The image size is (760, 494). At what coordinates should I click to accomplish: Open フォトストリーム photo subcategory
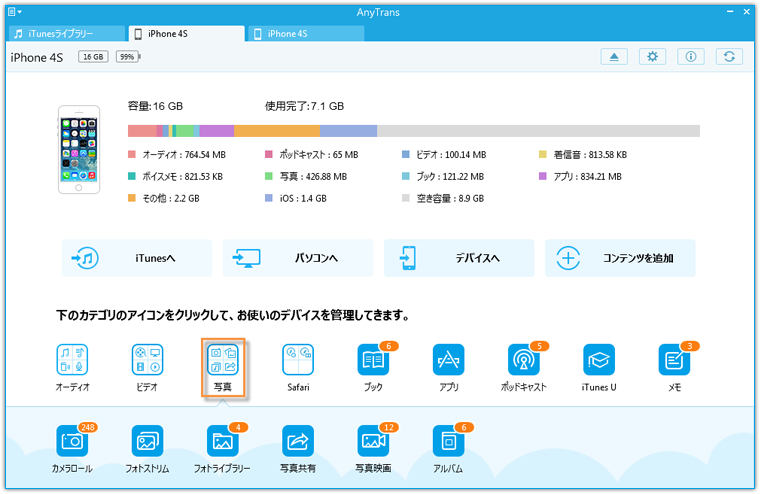(147, 441)
